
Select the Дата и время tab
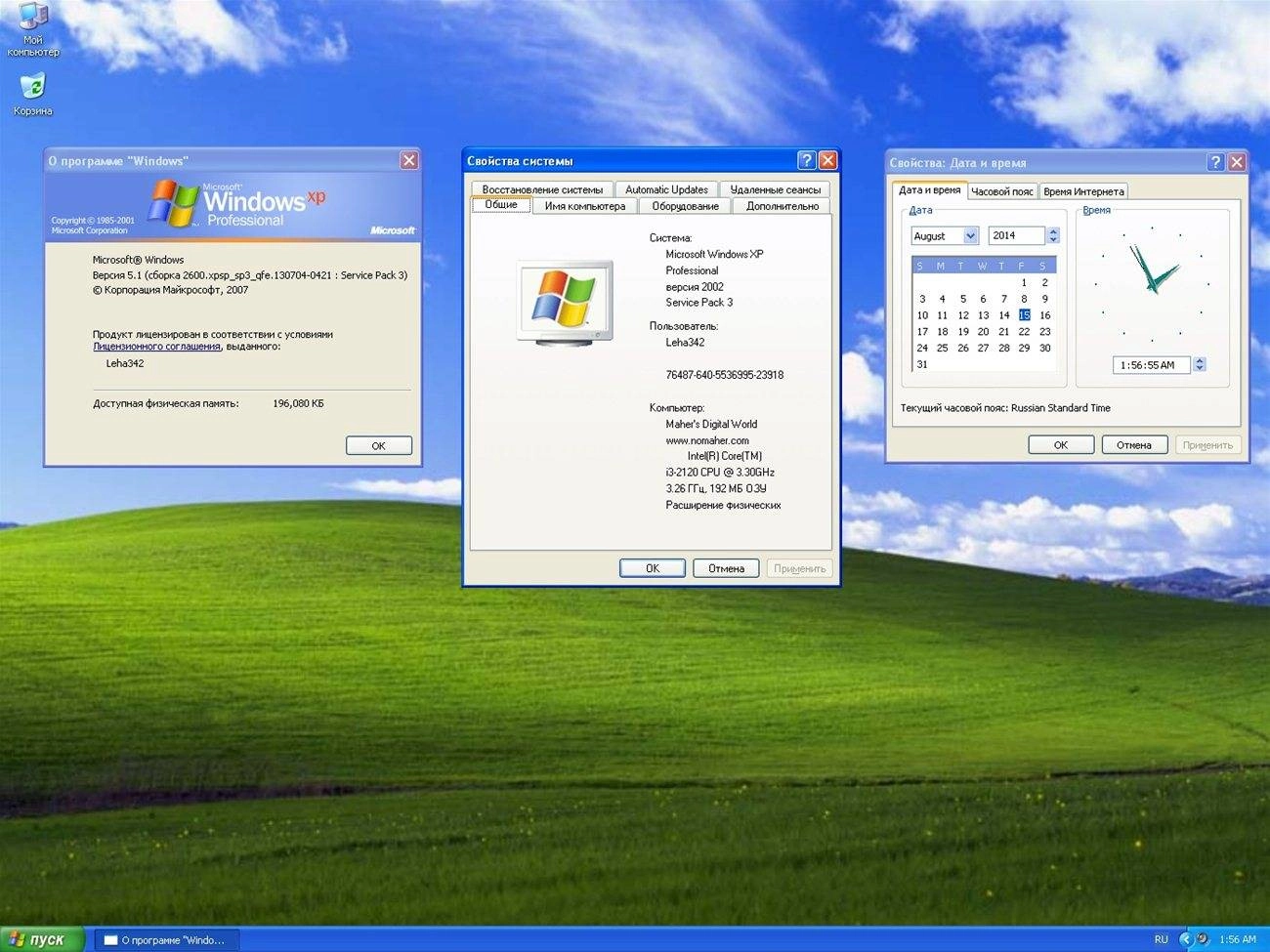click(929, 190)
